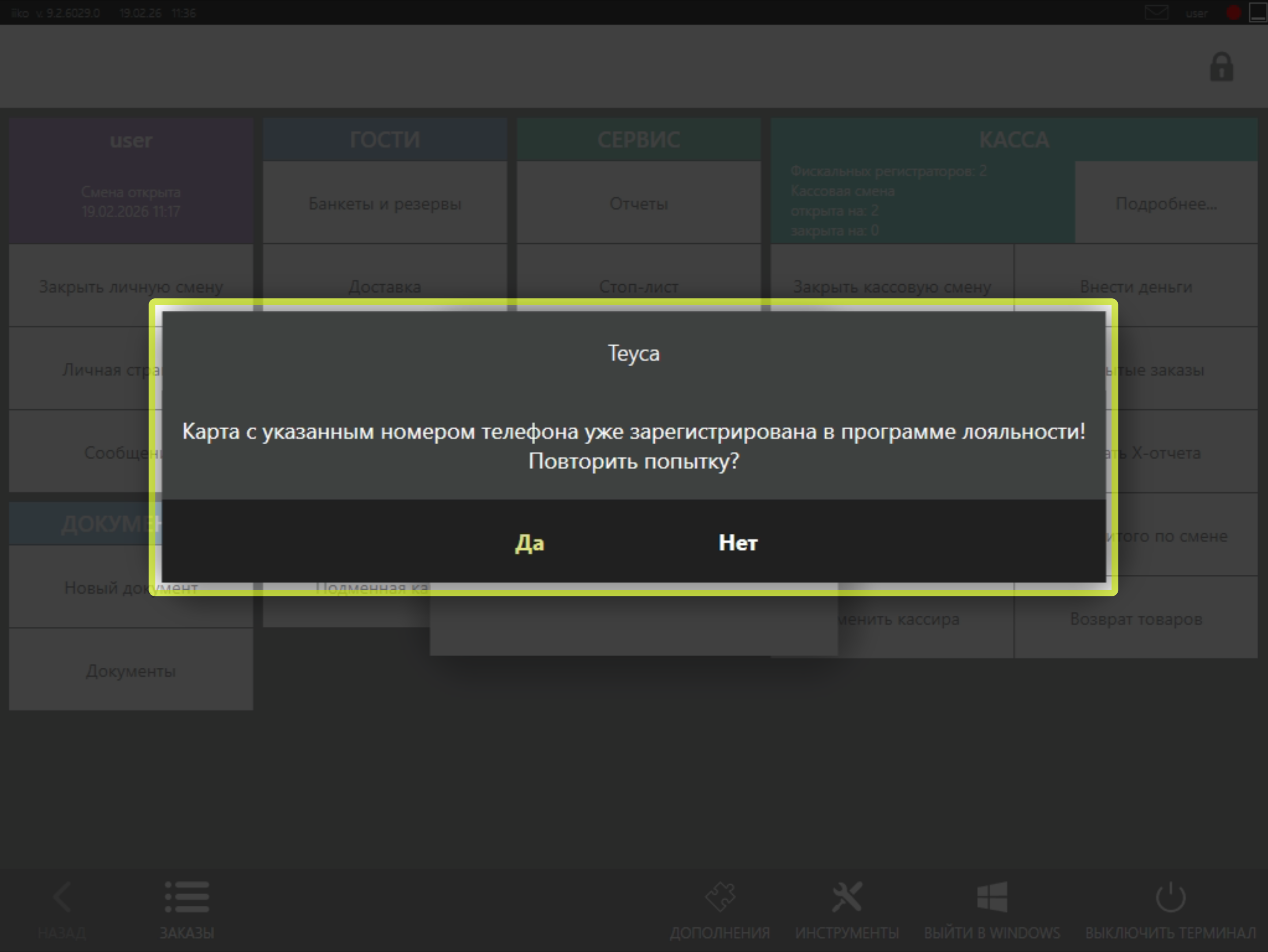Screen dimensions: 1268x952
Task: Click the user name in top bar
Action: point(1196,13)
